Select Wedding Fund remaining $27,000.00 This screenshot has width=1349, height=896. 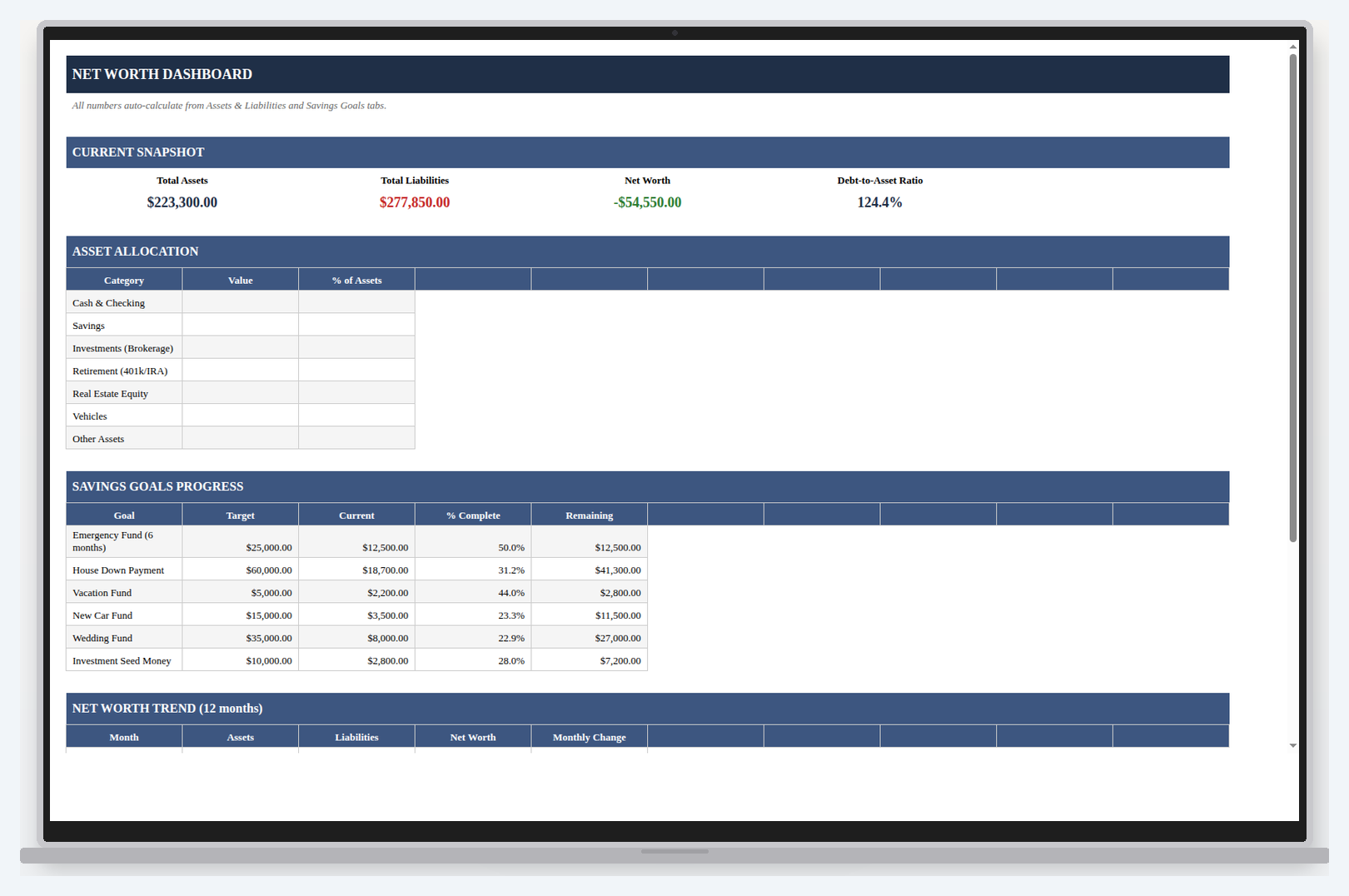590,637
